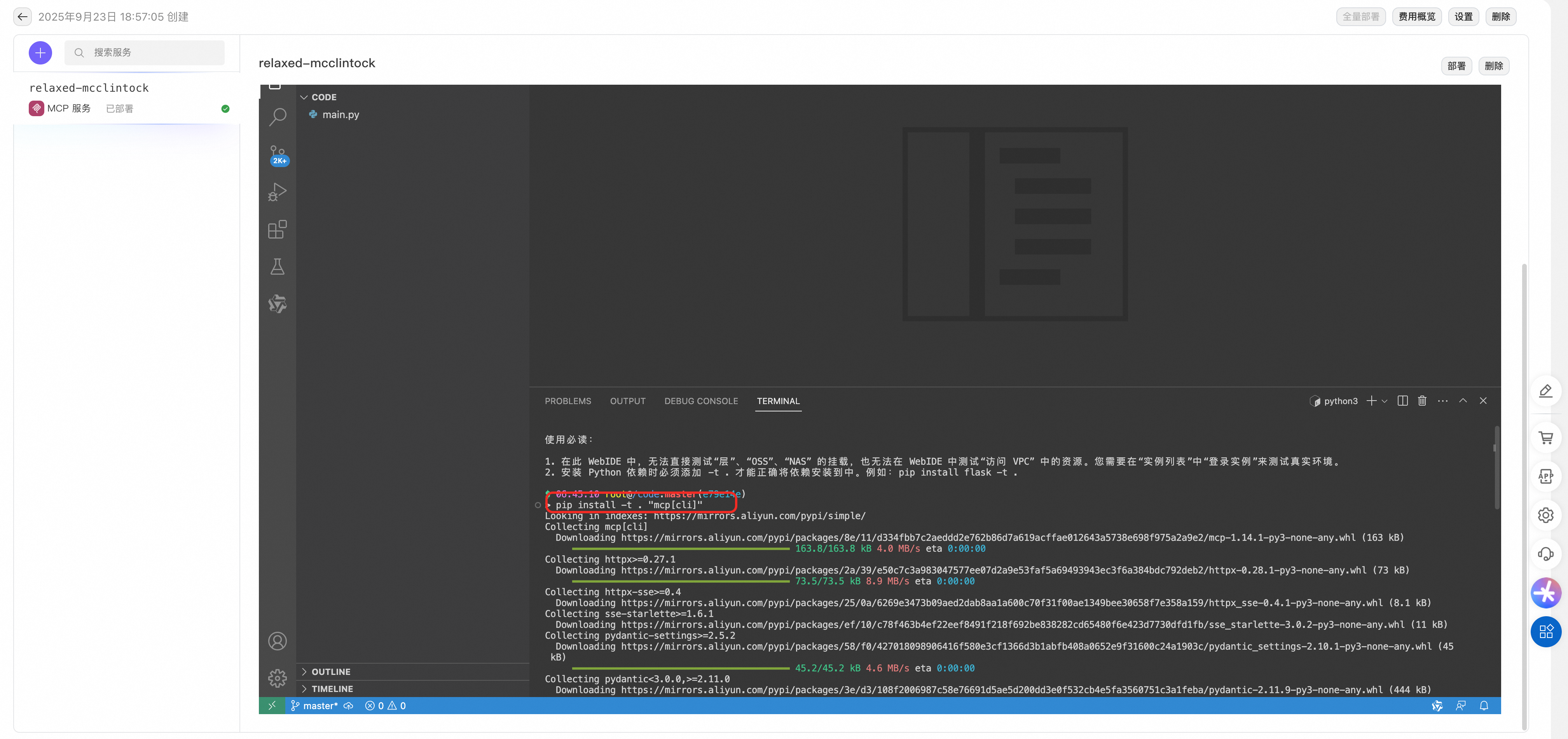Click the notifications bell in status bar
1568x739 pixels.
coord(1484,706)
